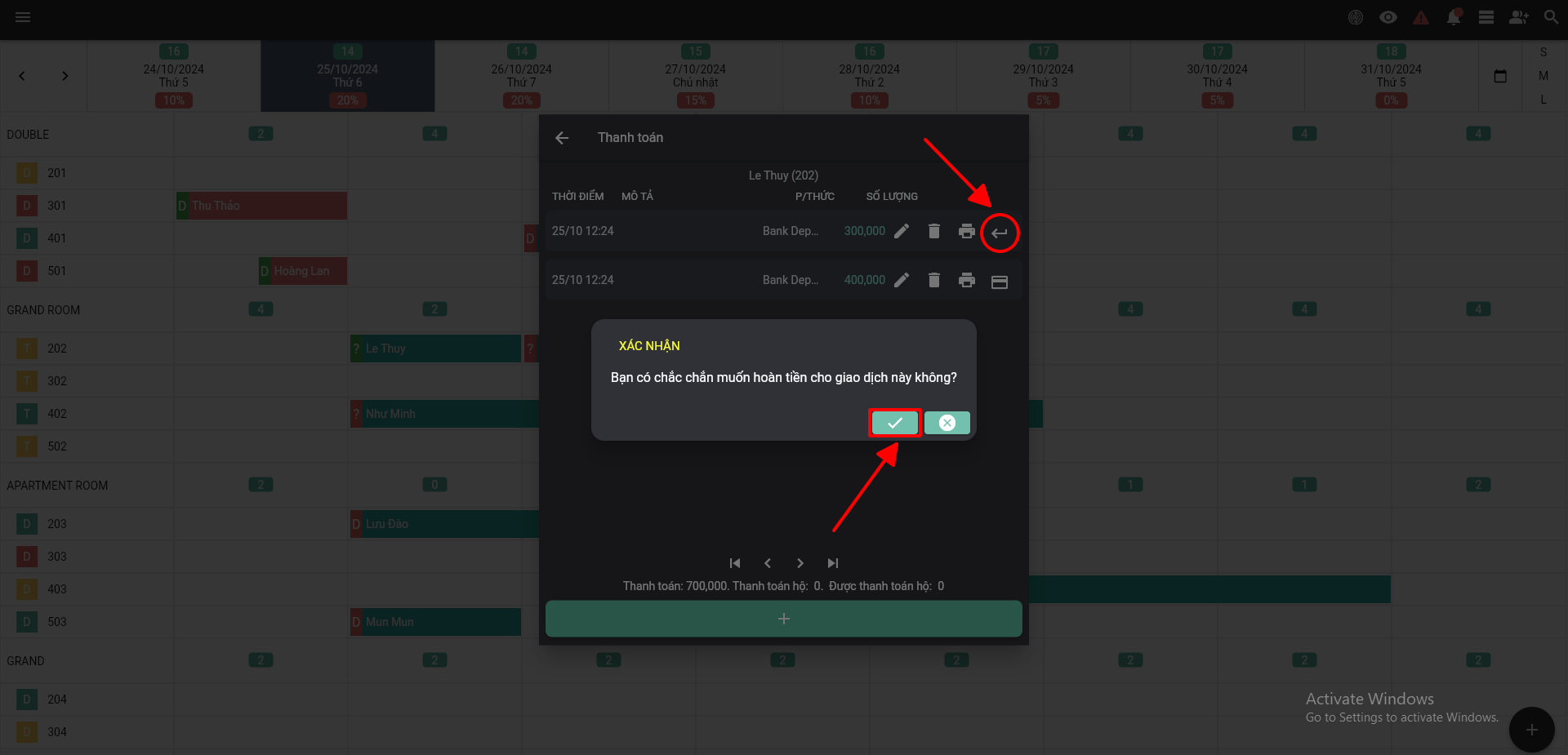Image resolution: width=1568 pixels, height=755 pixels.
Task: Go to previous page of payments
Action: [x=768, y=563]
